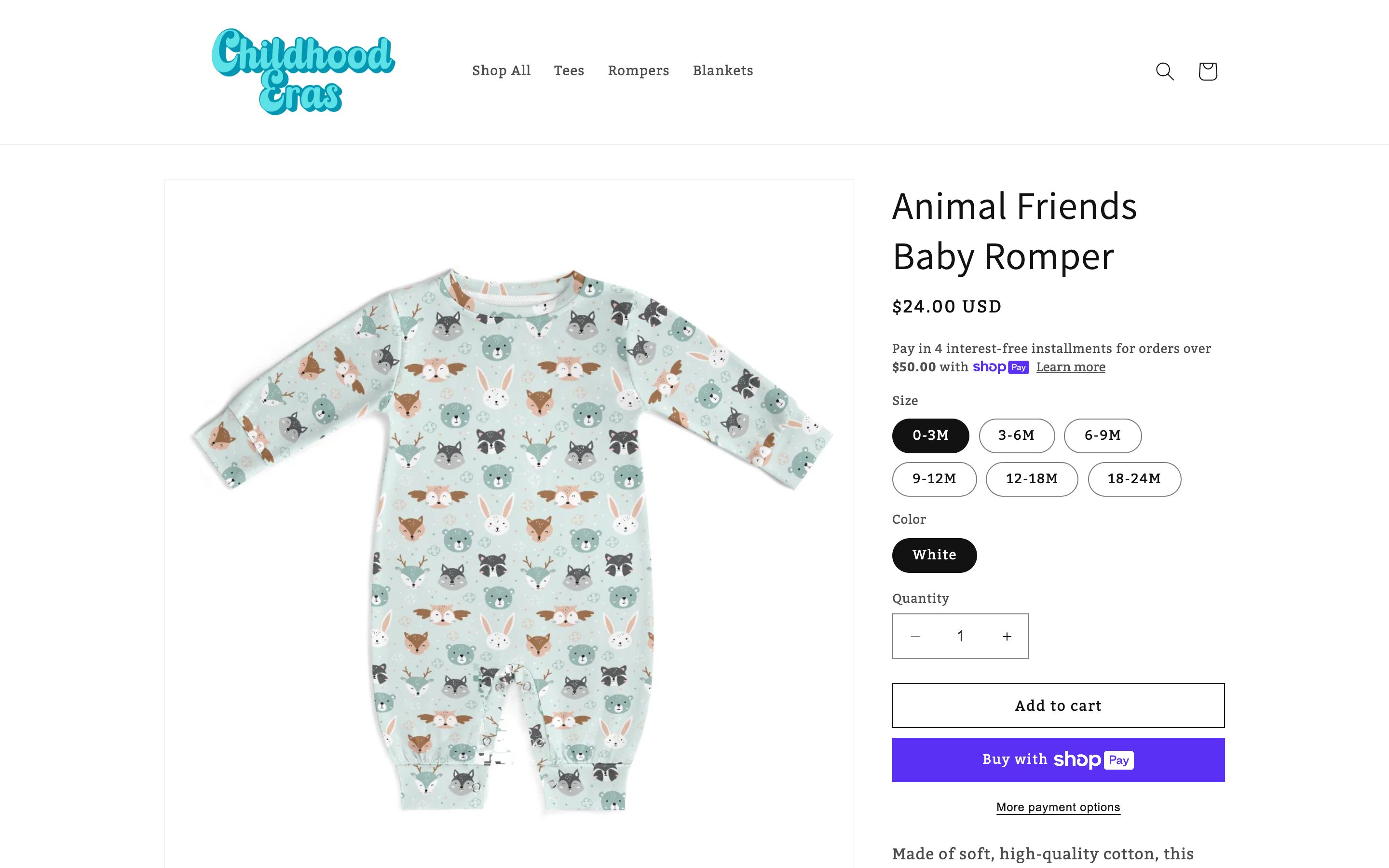Open the More payment options link
Screen dimensions: 1389x868
point(1058,807)
